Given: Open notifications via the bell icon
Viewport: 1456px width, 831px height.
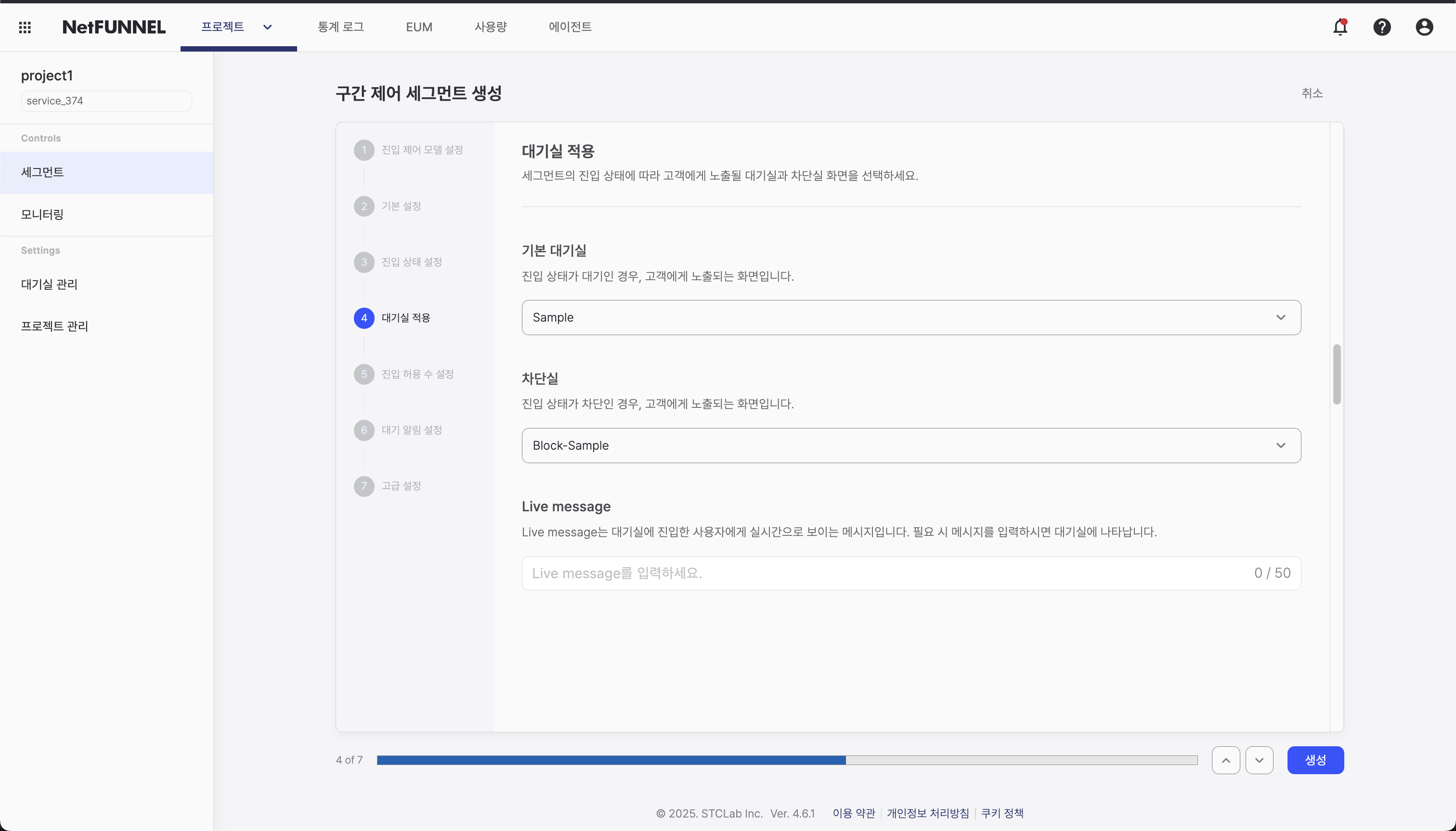Looking at the screenshot, I should tap(1339, 27).
